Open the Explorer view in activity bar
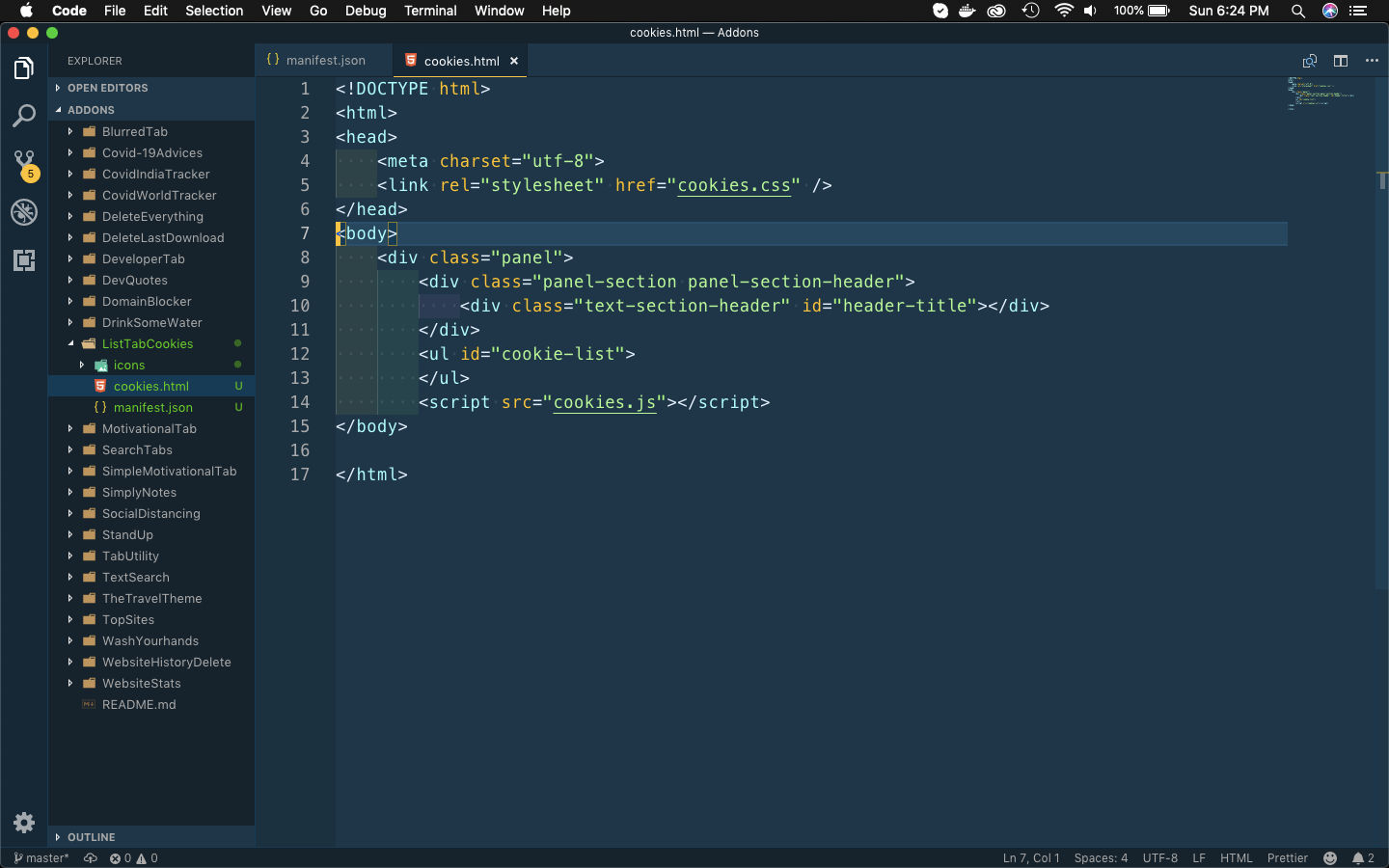1389x868 pixels. pyautogui.click(x=24, y=68)
